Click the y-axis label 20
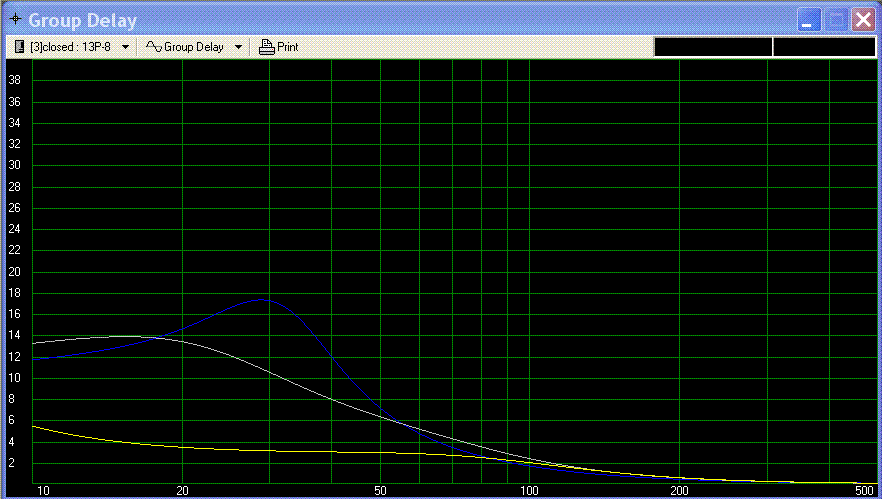The width and height of the screenshot is (882, 499). point(14,272)
